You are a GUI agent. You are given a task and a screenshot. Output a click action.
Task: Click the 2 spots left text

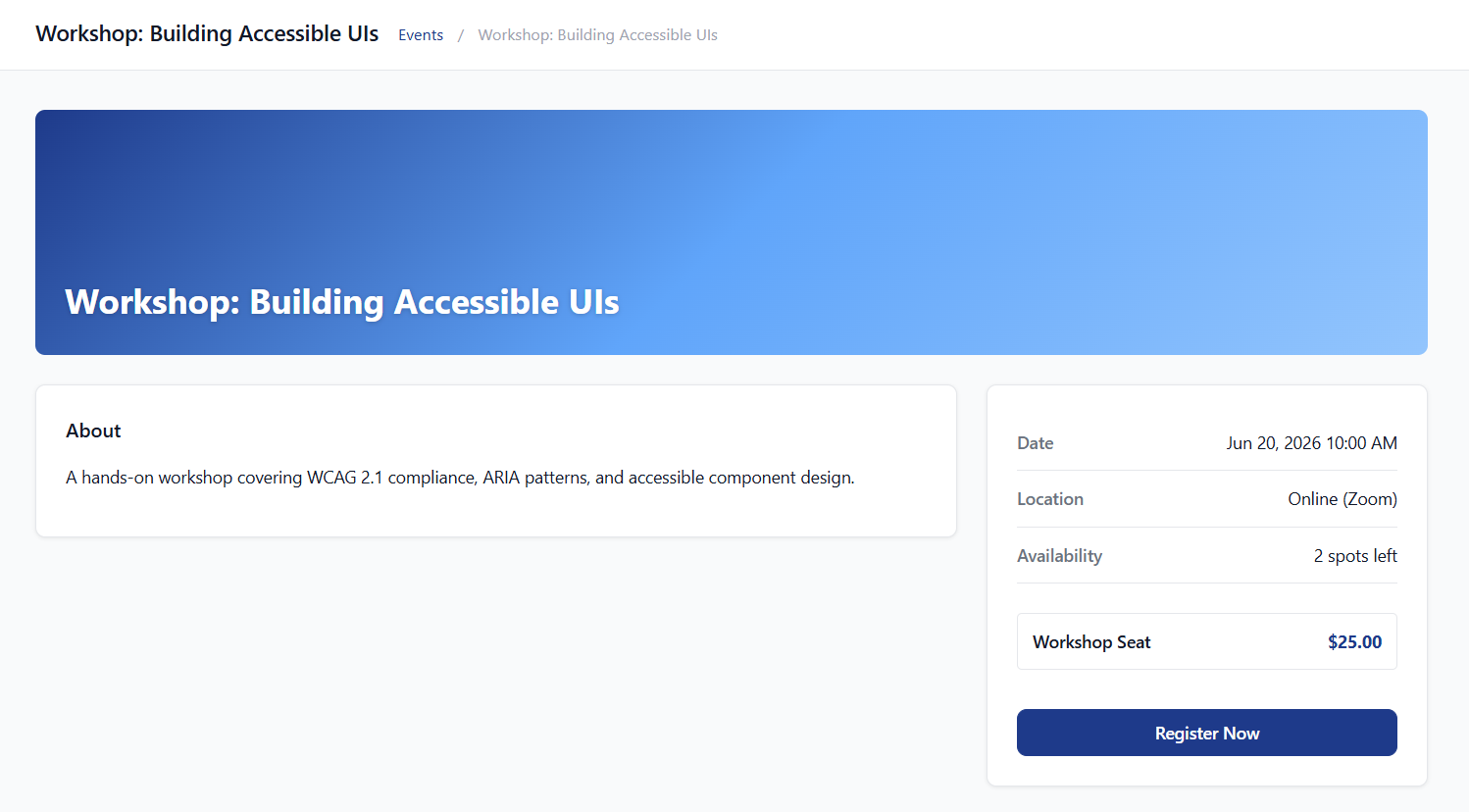click(x=1355, y=556)
